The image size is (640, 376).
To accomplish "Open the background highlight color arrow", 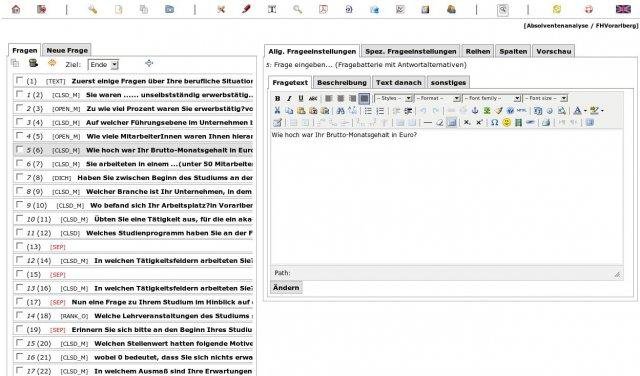I will click(x=602, y=111).
